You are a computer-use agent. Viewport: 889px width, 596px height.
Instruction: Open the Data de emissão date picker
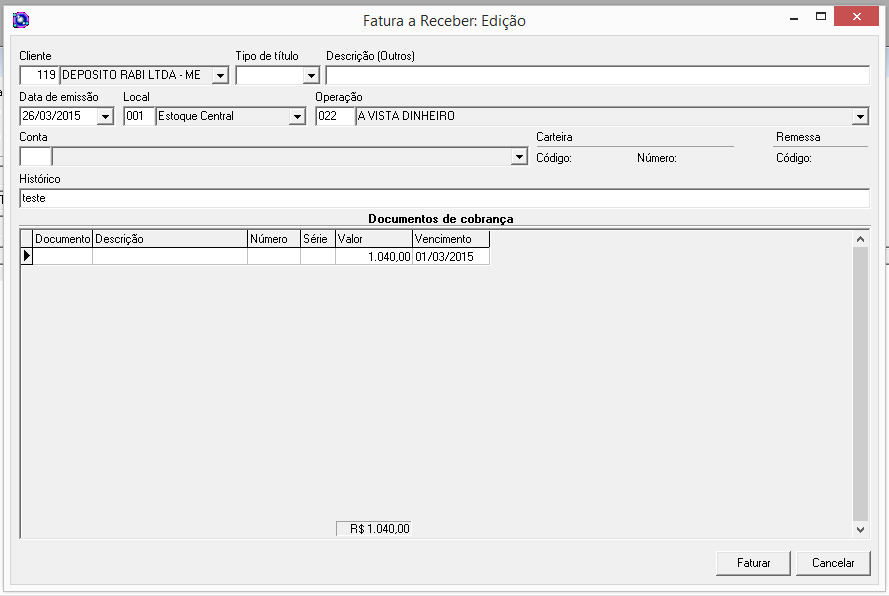[x=106, y=116]
